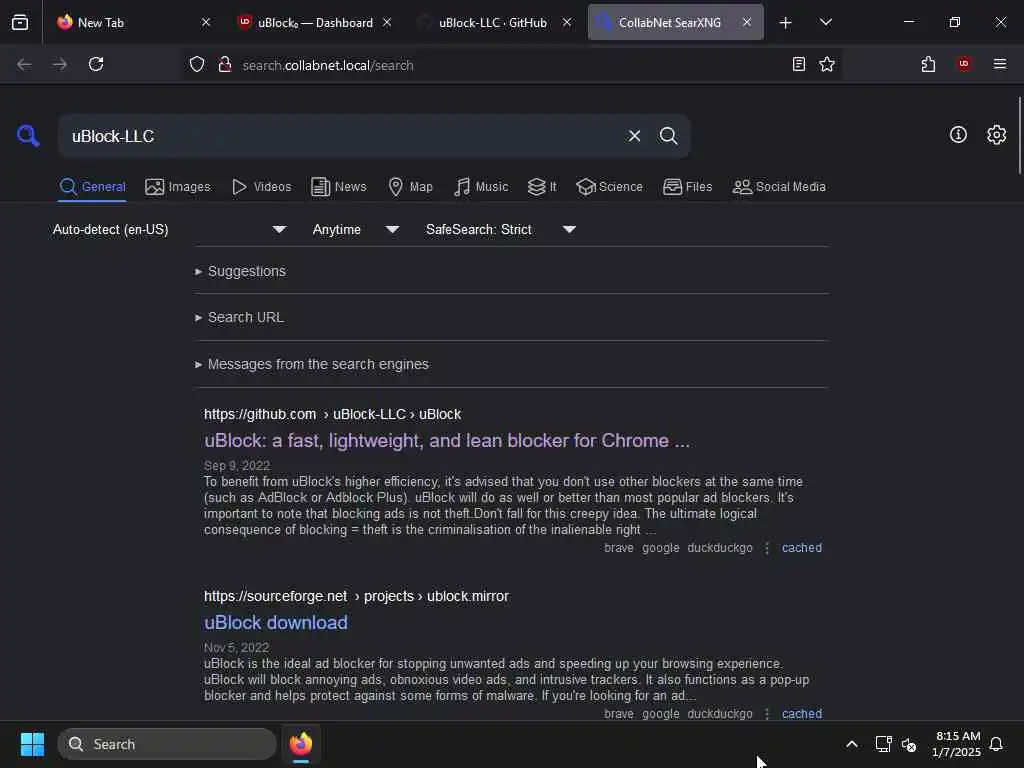Select the Images search category
This screenshot has height=768, width=1024.
point(178,187)
